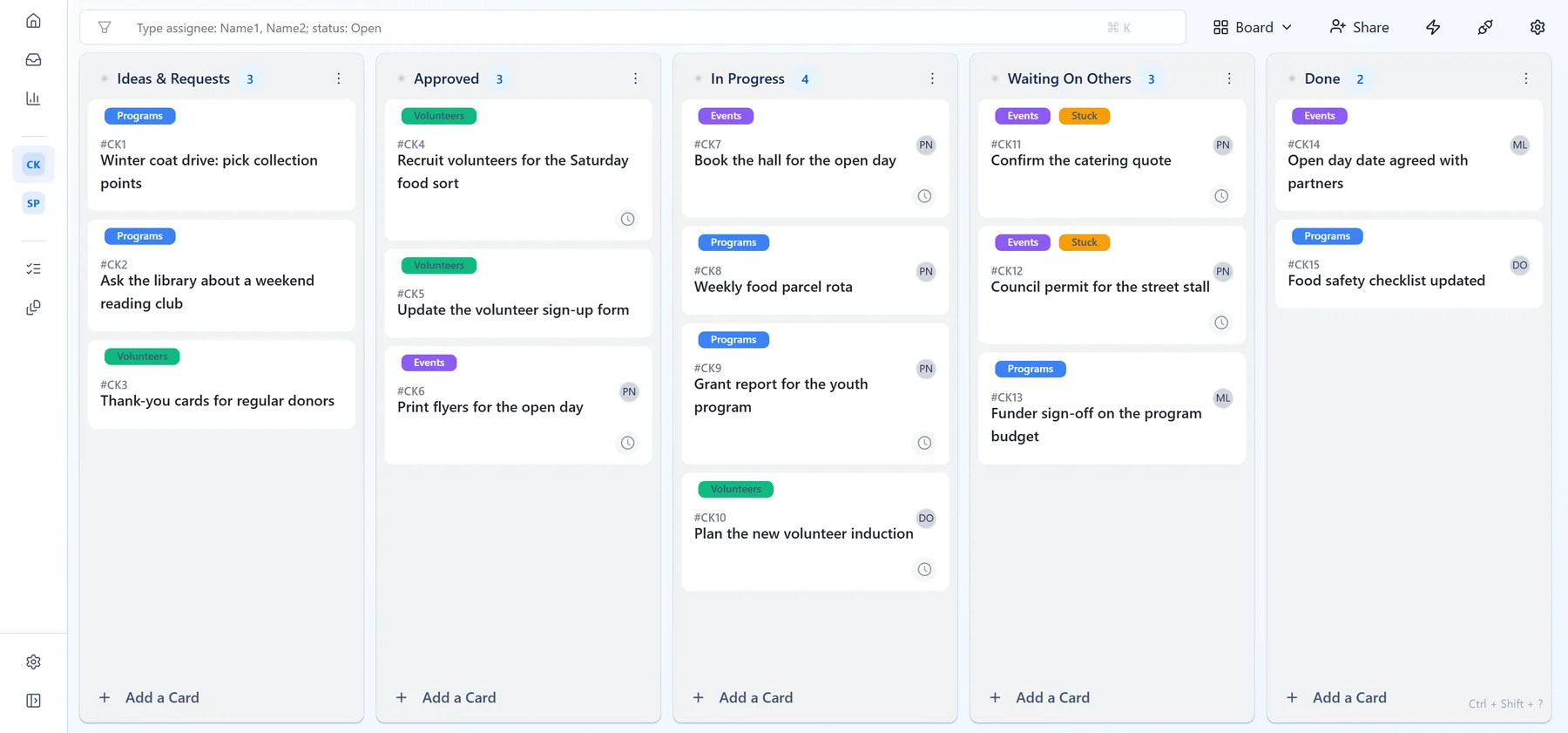
Task: Click the Programs label on card CK9
Action: point(733,340)
